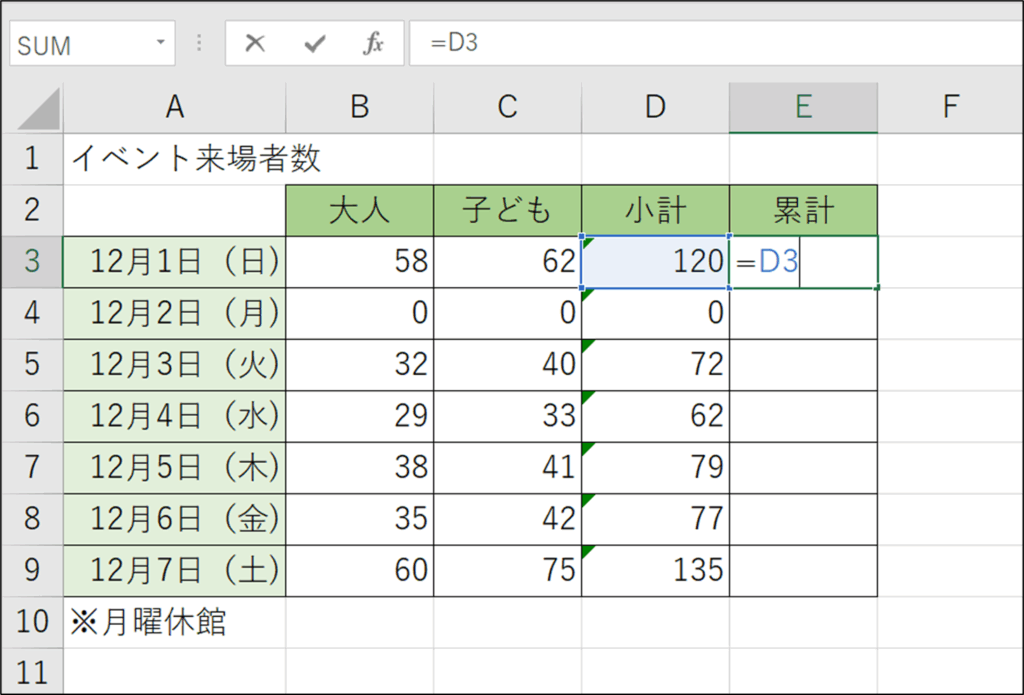The width and height of the screenshot is (1024, 695).
Task: Select row 6 header
Action: click(x=32, y=416)
